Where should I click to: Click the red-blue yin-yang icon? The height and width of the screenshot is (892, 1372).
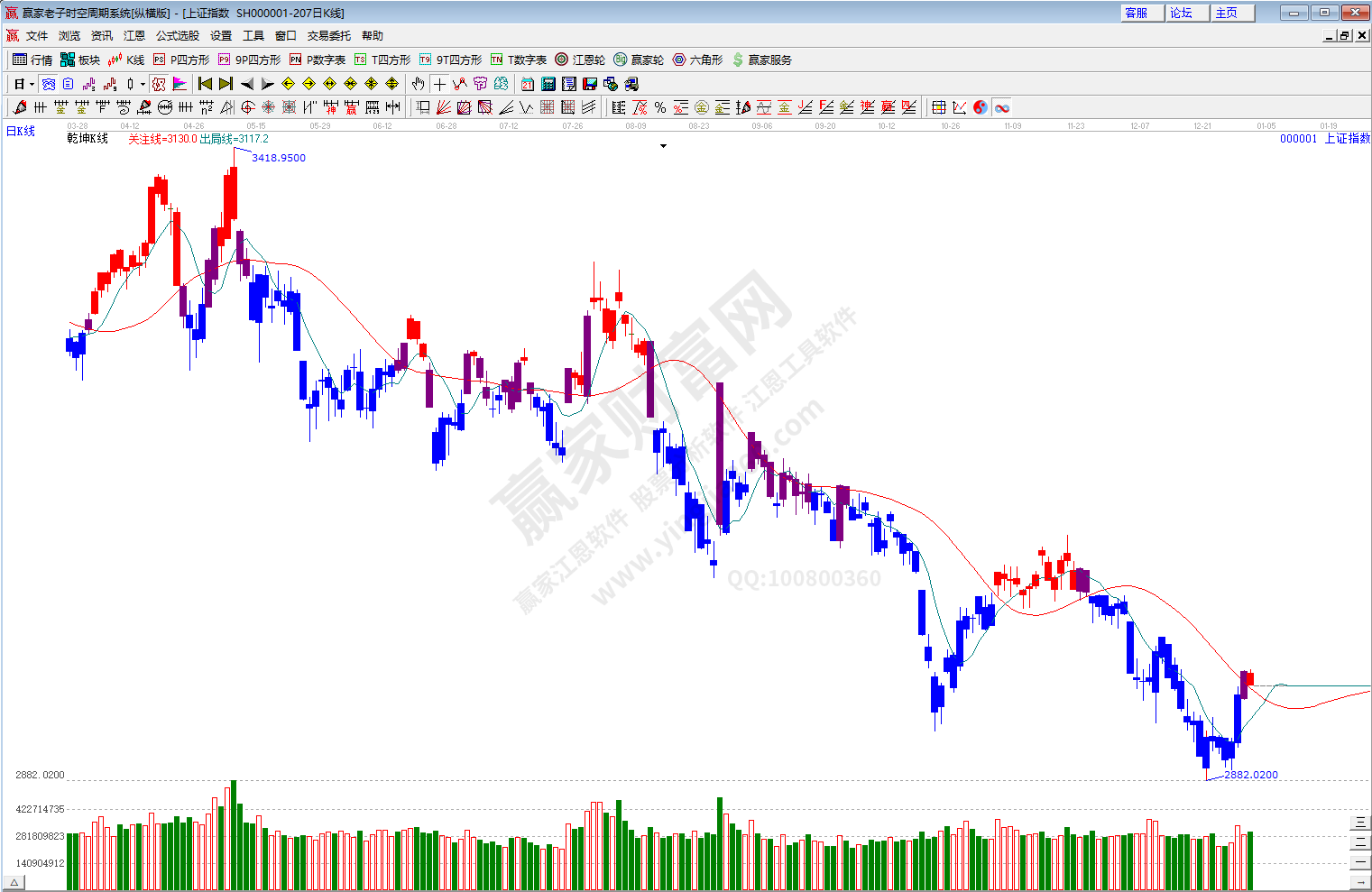pyautogui.click(x=981, y=107)
